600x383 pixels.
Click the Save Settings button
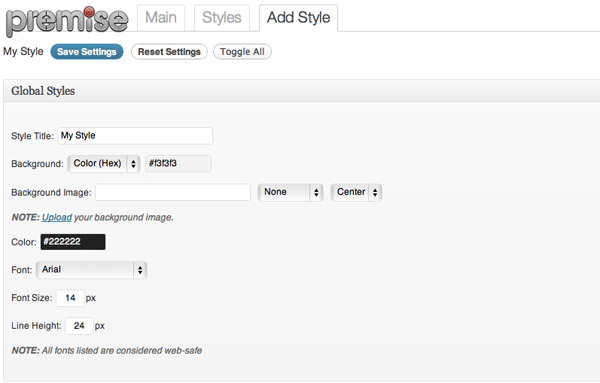[x=87, y=52]
